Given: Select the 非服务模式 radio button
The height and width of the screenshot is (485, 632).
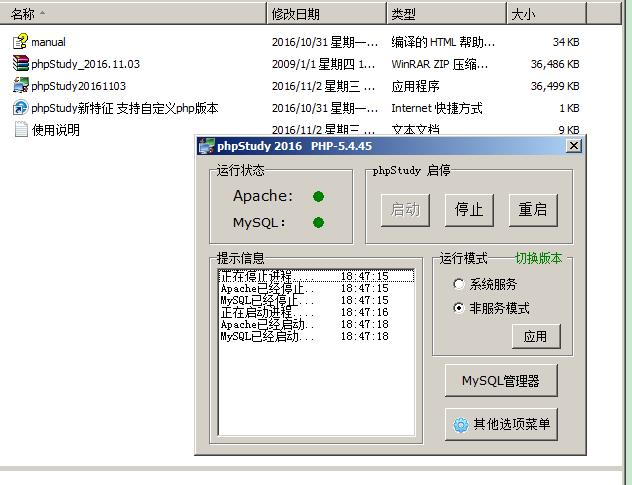Looking at the screenshot, I should (x=458, y=308).
